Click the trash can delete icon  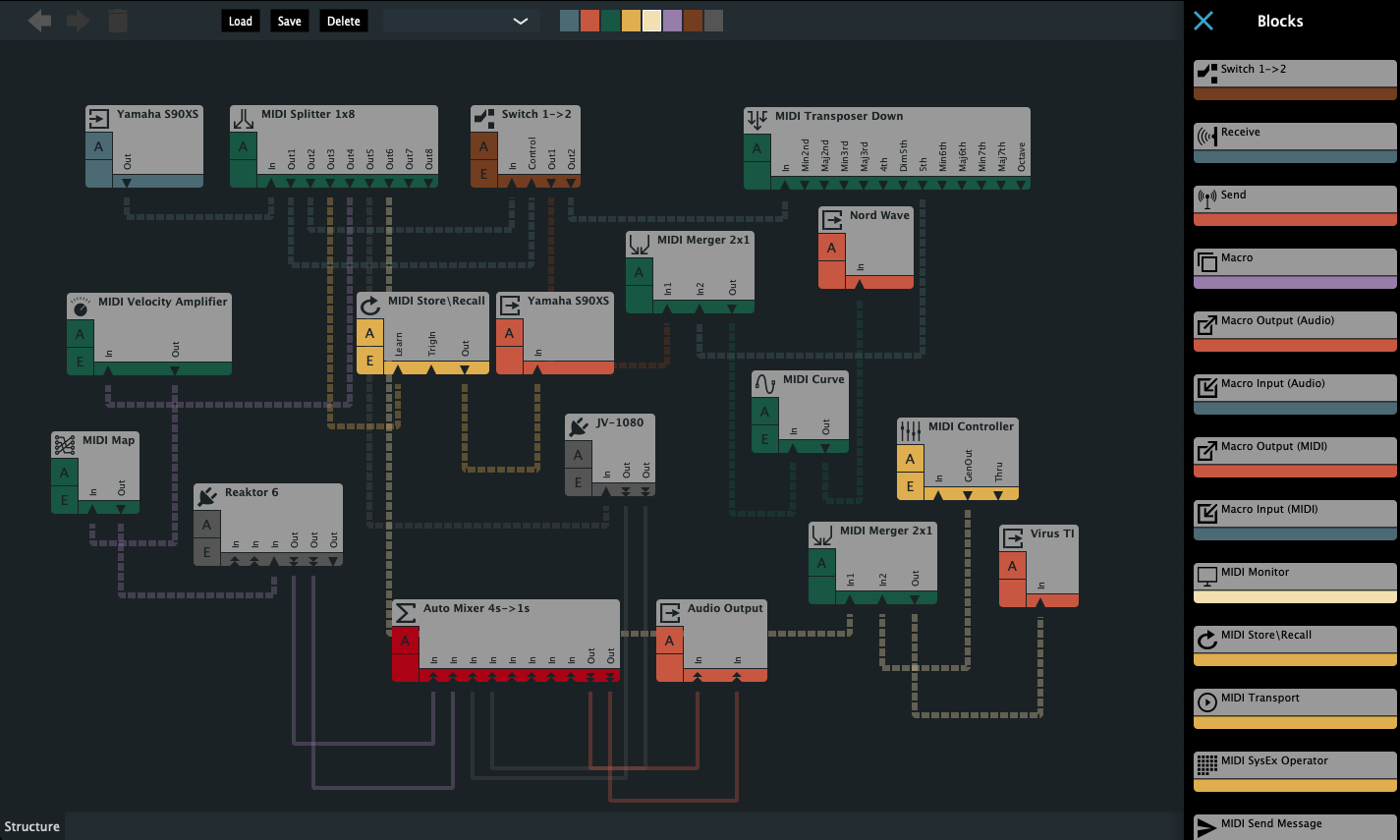118,21
